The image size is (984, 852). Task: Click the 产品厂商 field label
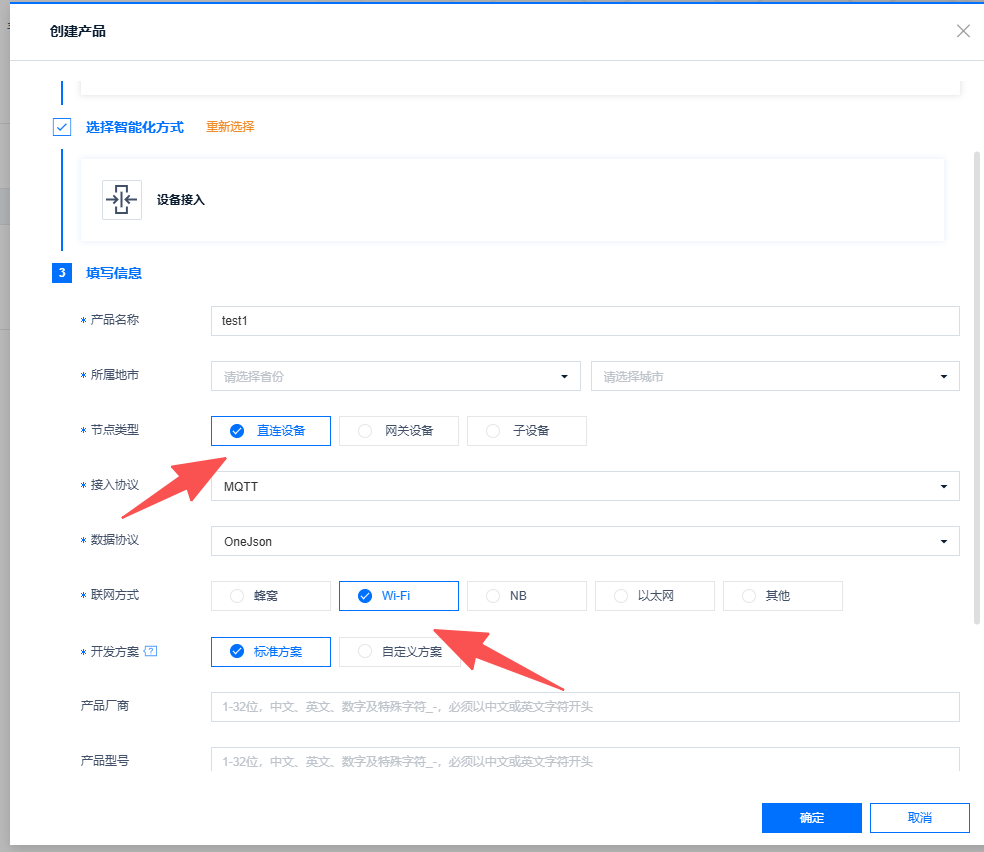click(105, 706)
